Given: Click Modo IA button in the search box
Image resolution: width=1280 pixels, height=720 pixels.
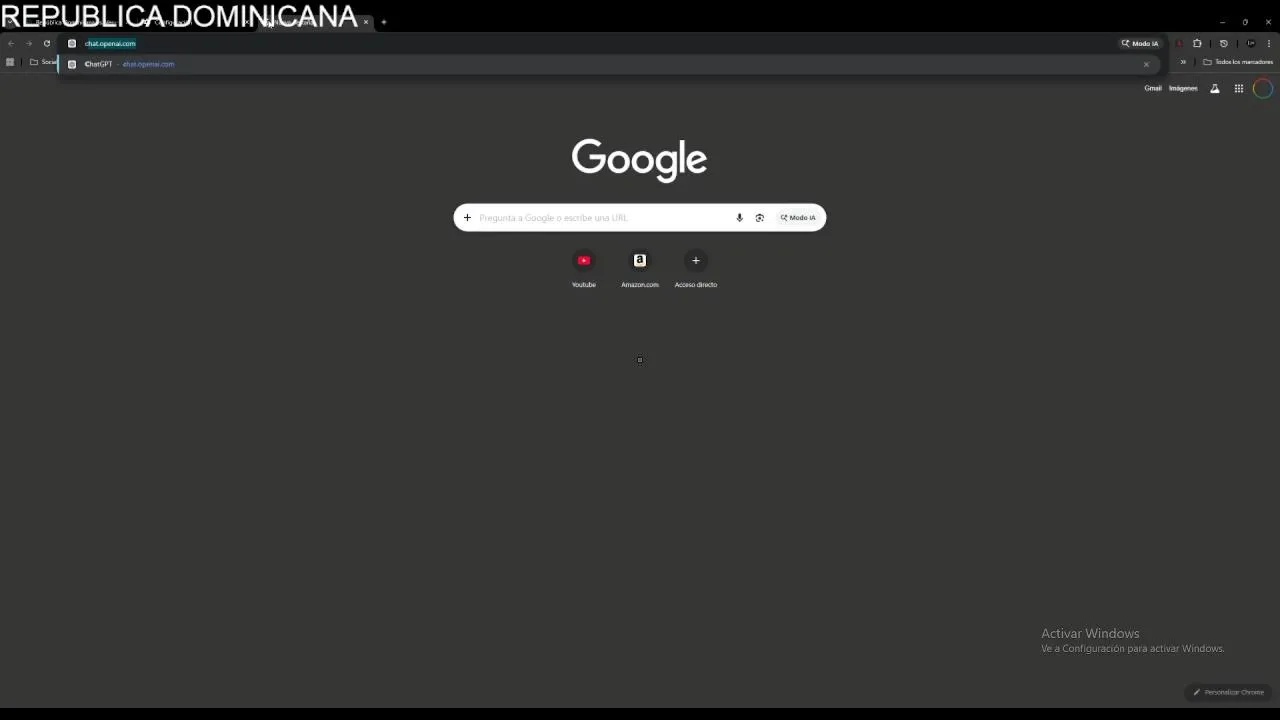Looking at the screenshot, I should click(x=798, y=218).
